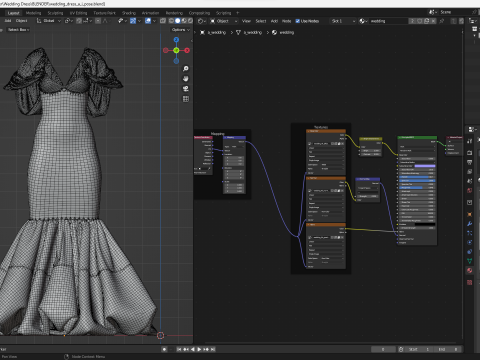480x360 pixels.
Task: Switch to the Sculpting workspace tab
Action: [x=55, y=13]
